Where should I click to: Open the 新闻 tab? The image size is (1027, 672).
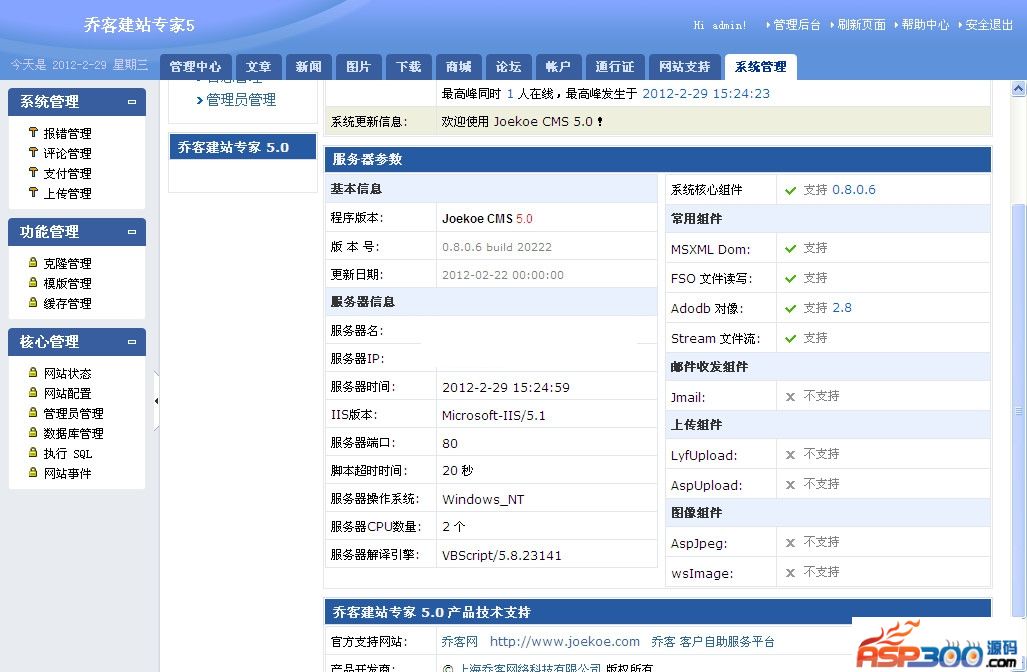coord(308,67)
